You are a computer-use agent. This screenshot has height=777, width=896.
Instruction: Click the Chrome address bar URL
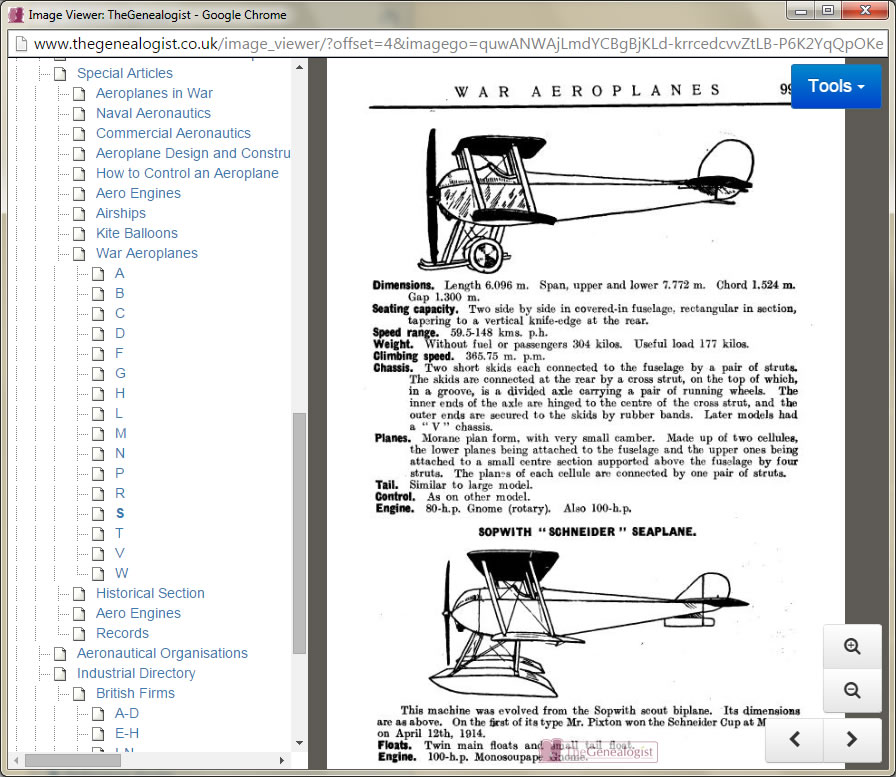pos(457,43)
